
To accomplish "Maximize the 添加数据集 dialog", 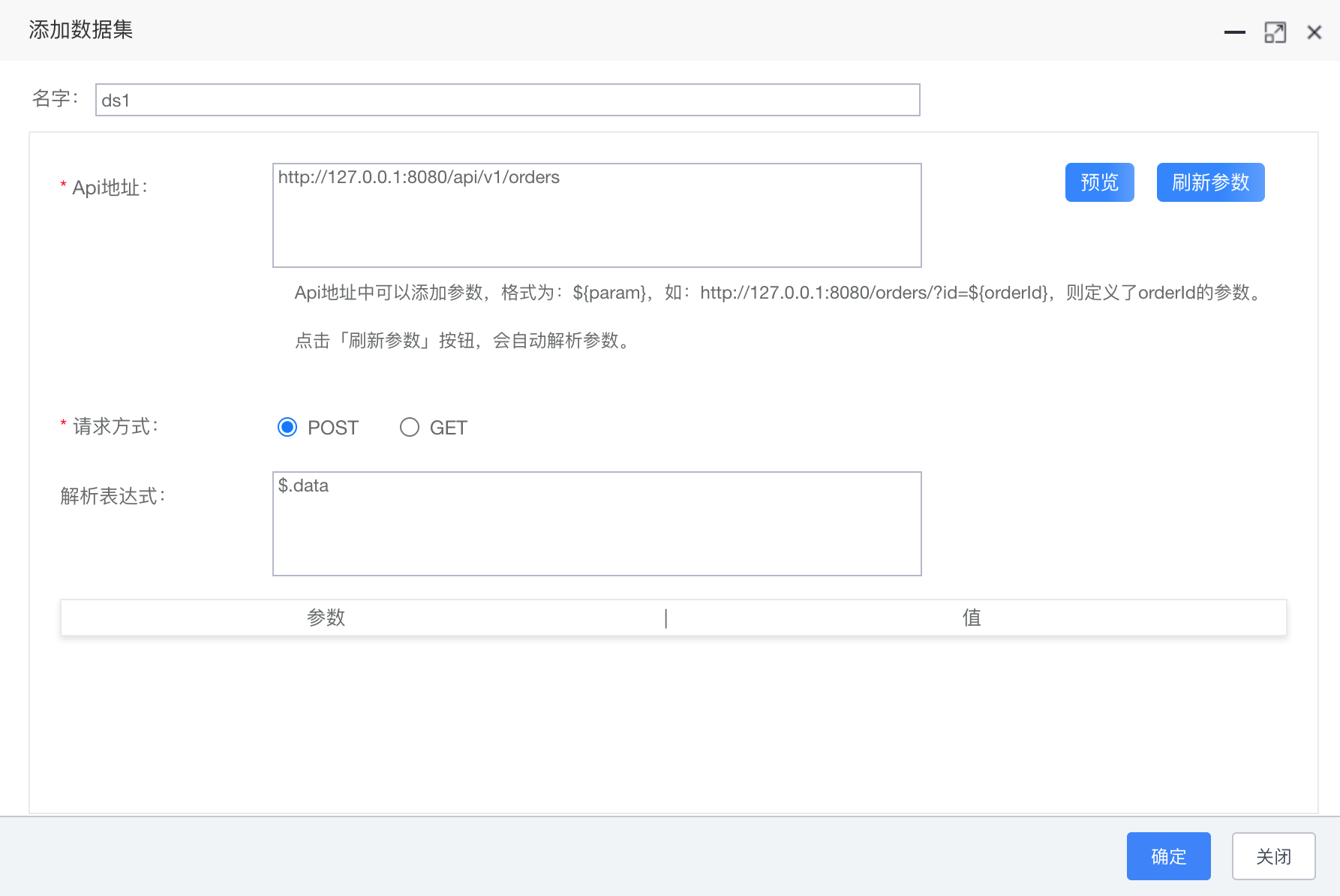I will click(1275, 32).
